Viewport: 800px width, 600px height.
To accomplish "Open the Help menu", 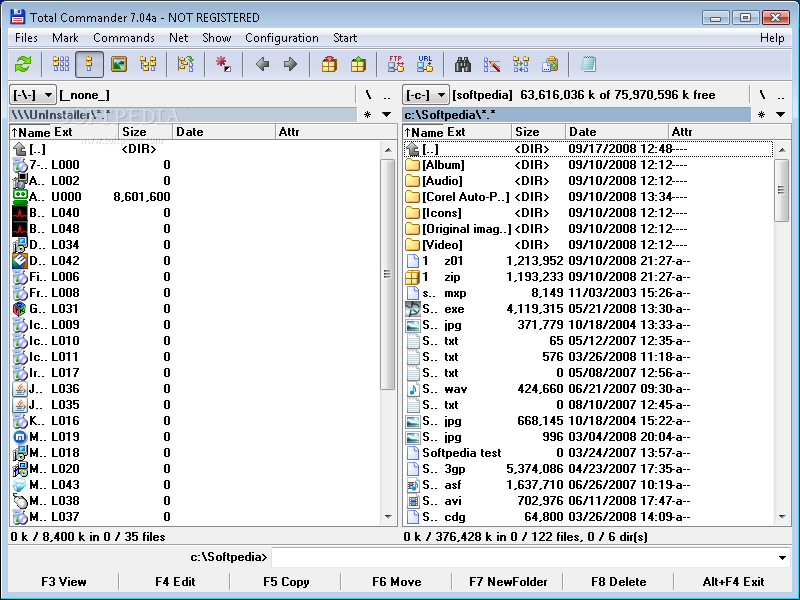I will [x=772, y=38].
